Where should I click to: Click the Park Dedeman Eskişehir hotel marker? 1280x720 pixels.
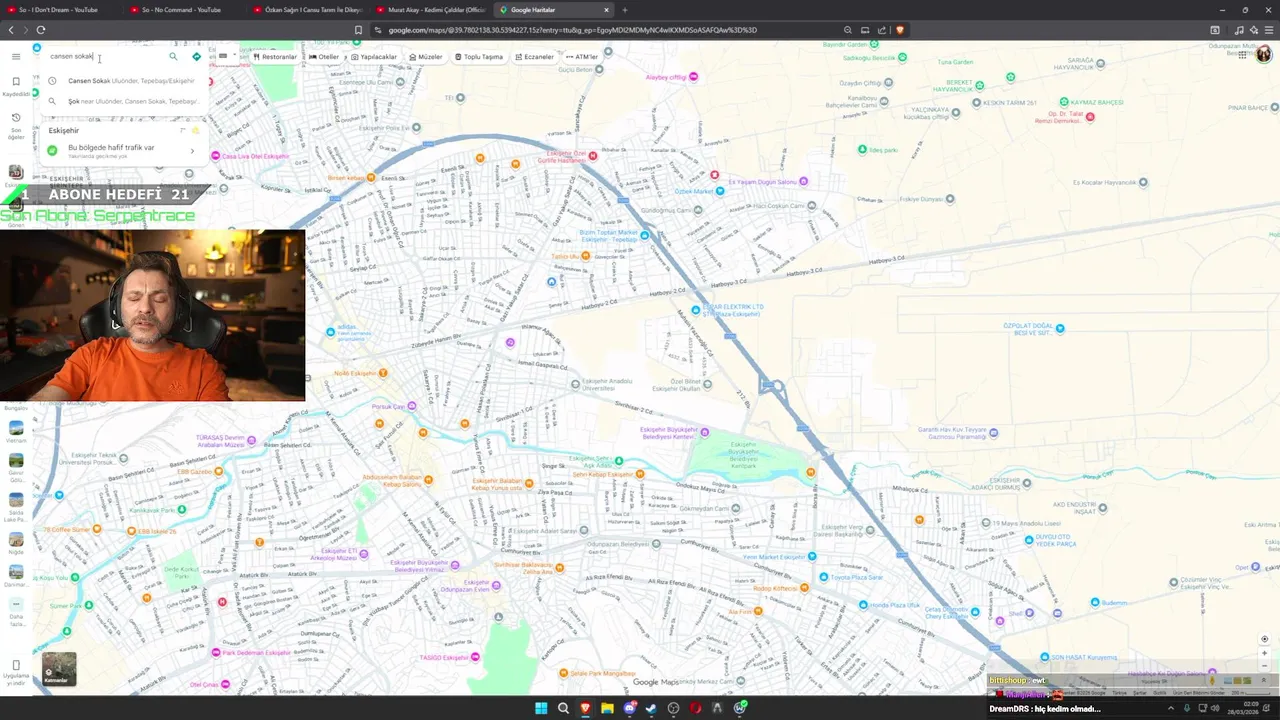coord(216,653)
